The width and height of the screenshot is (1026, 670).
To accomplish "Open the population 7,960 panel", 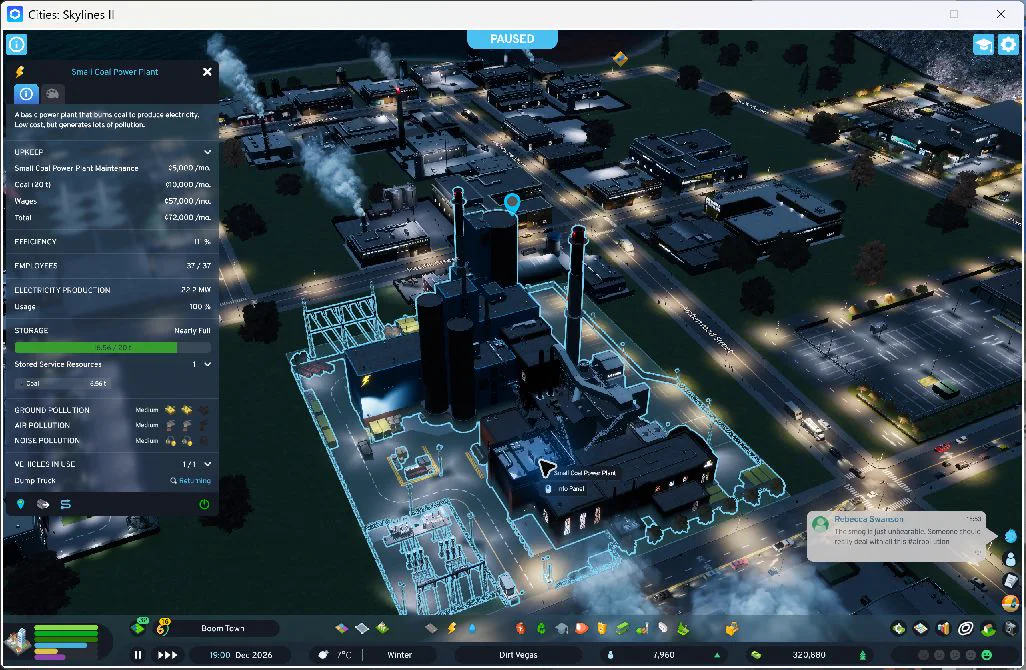I will [663, 655].
